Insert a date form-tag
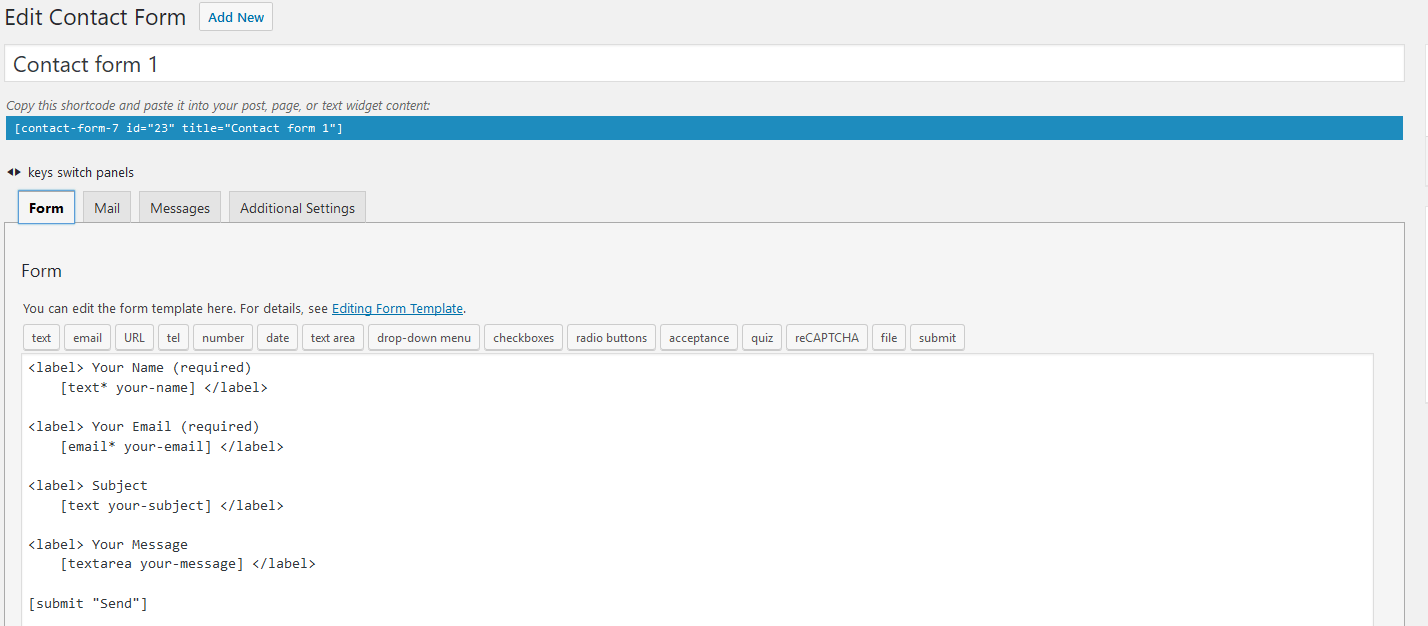The width and height of the screenshot is (1428, 626). (x=277, y=337)
